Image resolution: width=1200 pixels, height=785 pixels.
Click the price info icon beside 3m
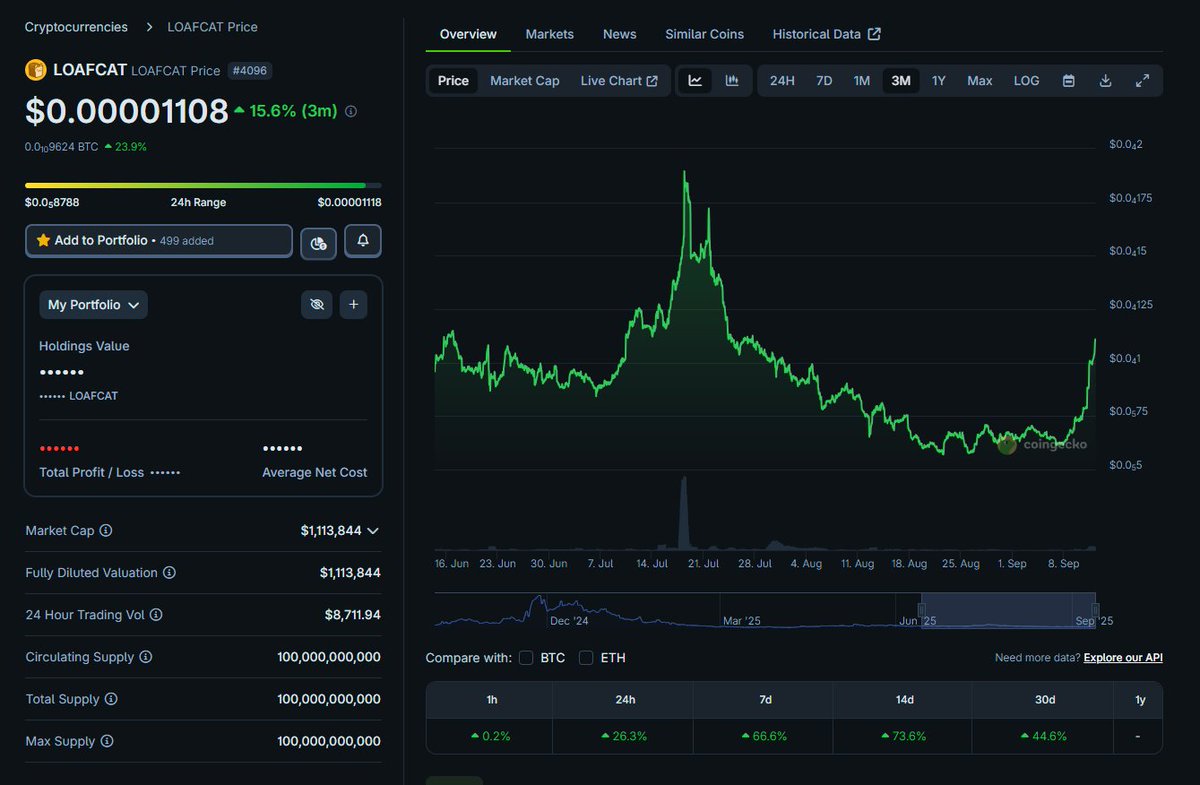[351, 112]
